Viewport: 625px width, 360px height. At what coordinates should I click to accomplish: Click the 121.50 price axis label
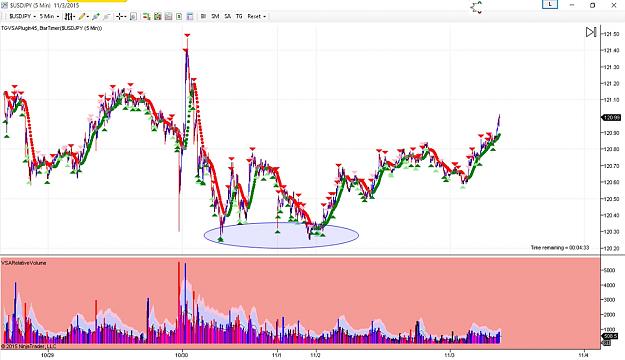[x=612, y=34]
